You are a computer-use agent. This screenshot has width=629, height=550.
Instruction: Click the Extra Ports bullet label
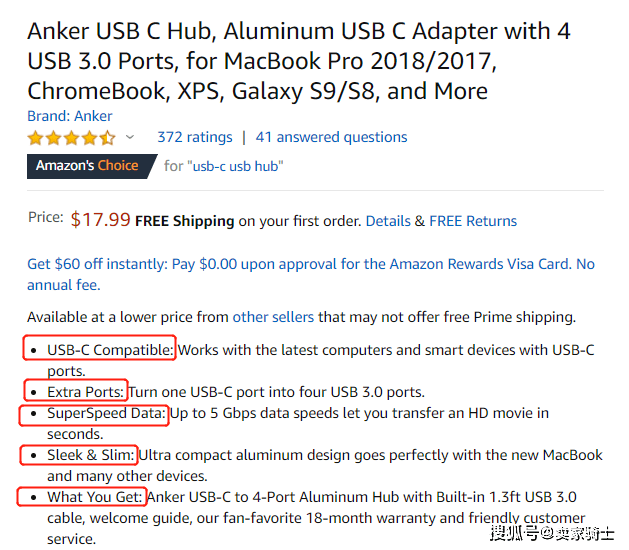click(x=85, y=392)
